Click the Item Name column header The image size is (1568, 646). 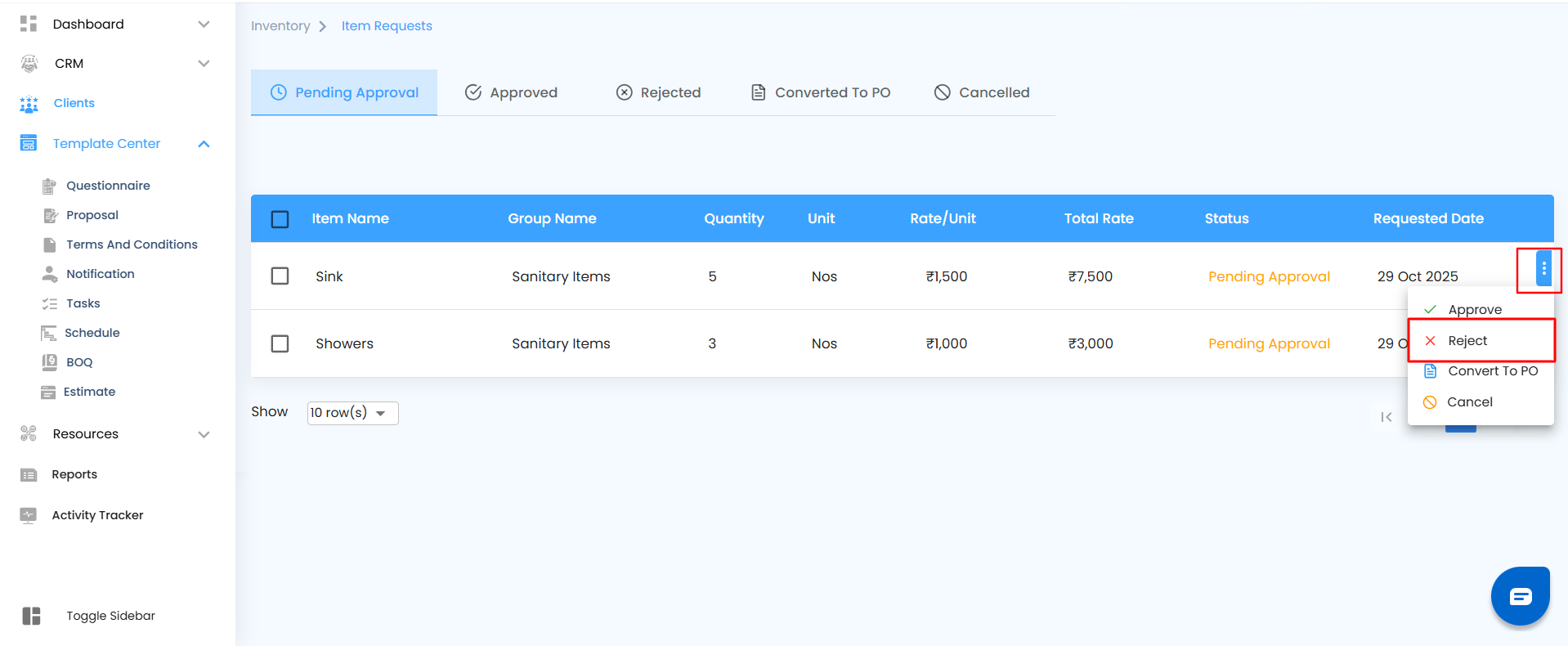(350, 218)
